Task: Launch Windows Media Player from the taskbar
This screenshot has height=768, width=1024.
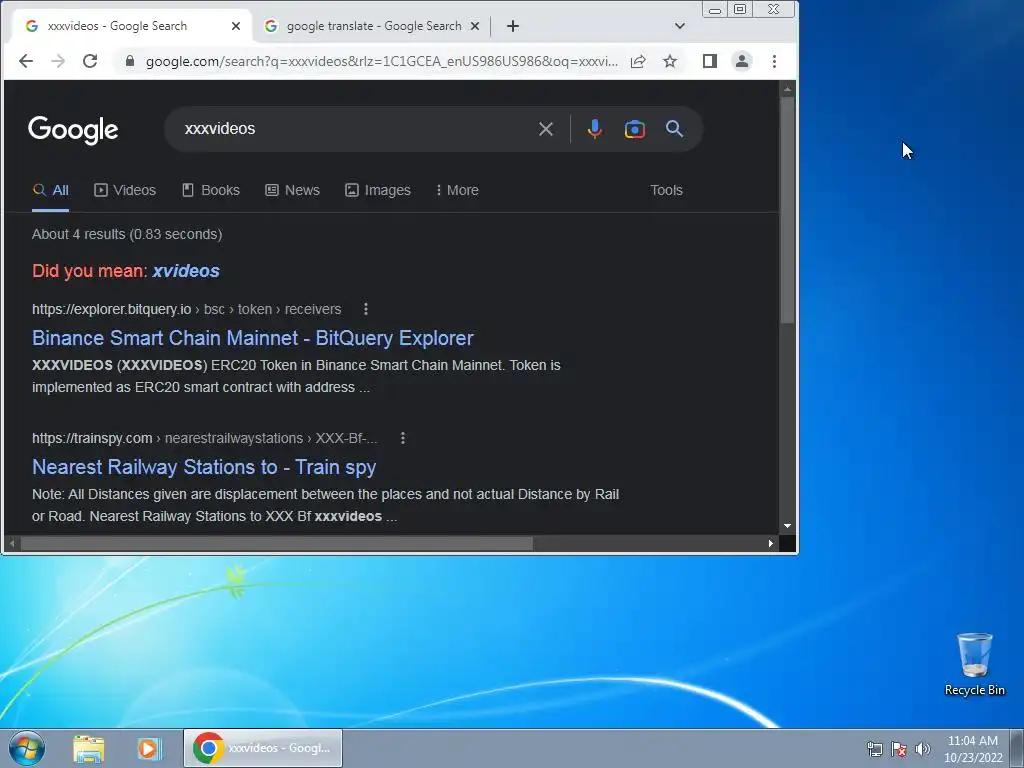Action: tap(149, 748)
